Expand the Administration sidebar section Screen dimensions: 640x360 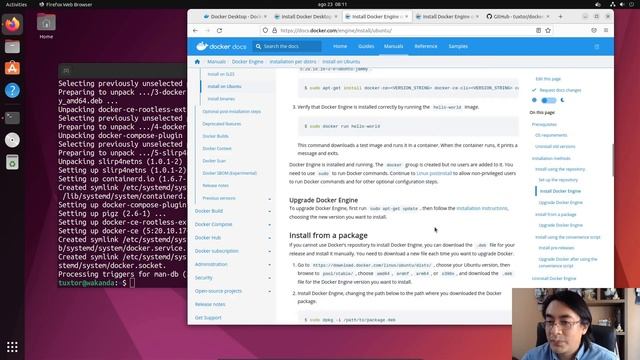269,265
